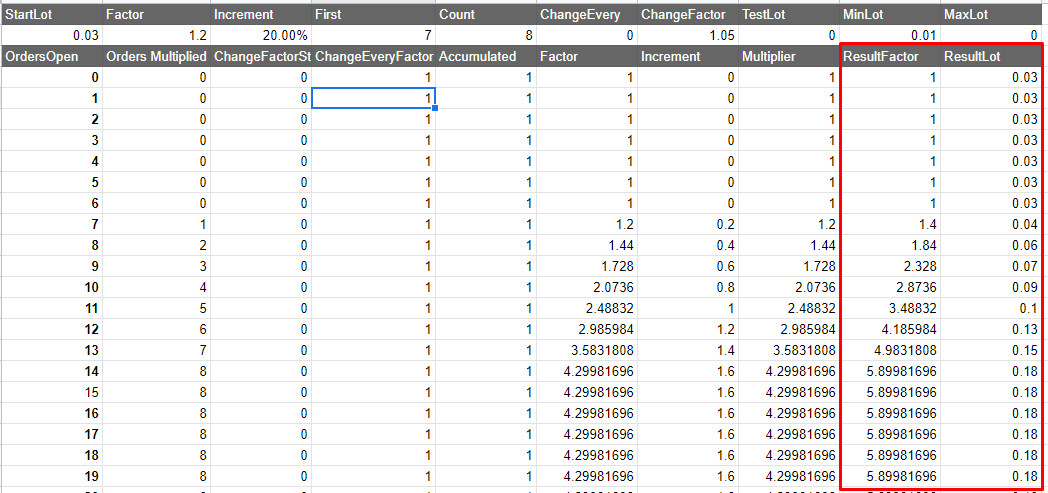This screenshot has height=493, width=1048.
Task: Click the Increment value 0.6 in OrdersOpen row 9
Action: pyautogui.click(x=688, y=267)
